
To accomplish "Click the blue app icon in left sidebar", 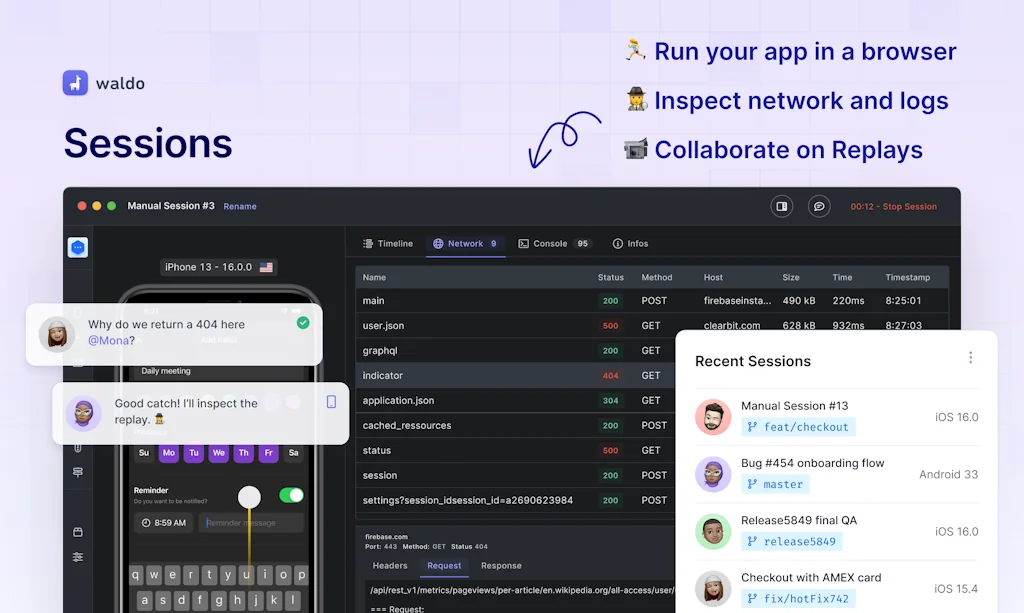I will click(78, 248).
